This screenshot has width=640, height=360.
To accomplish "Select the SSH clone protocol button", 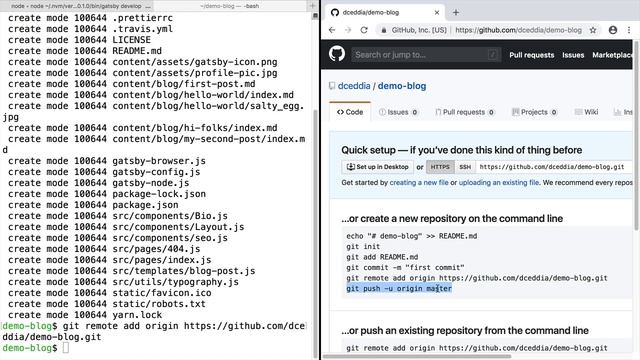I will click(x=465, y=167).
